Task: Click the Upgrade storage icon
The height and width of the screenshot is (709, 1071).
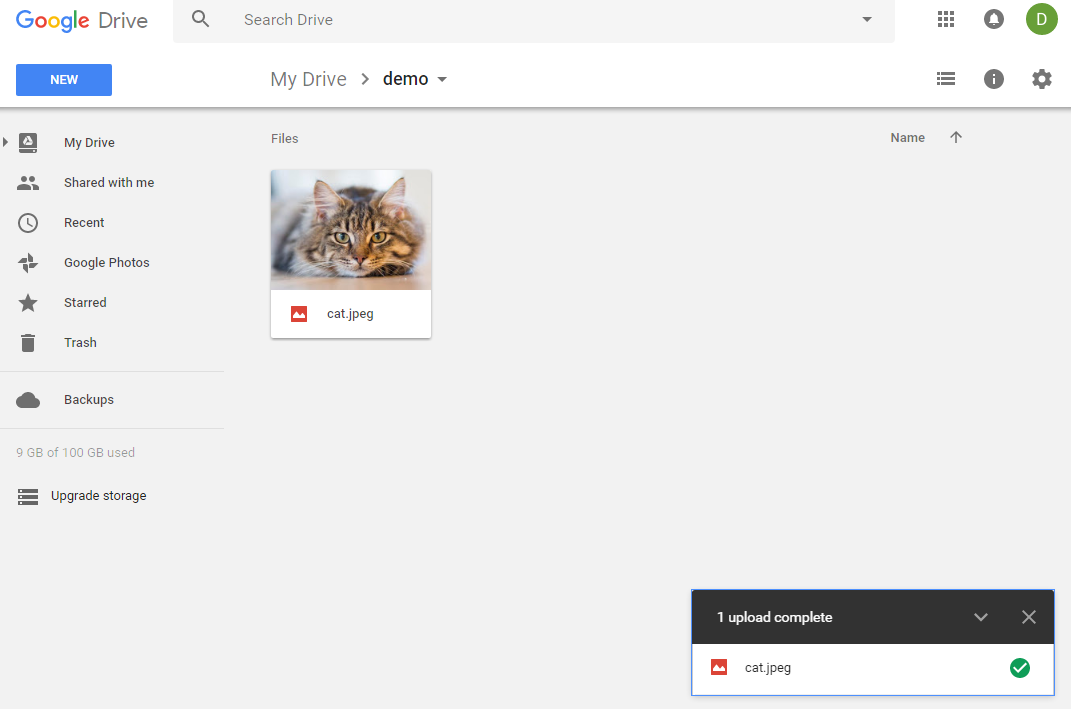Action: (x=28, y=497)
